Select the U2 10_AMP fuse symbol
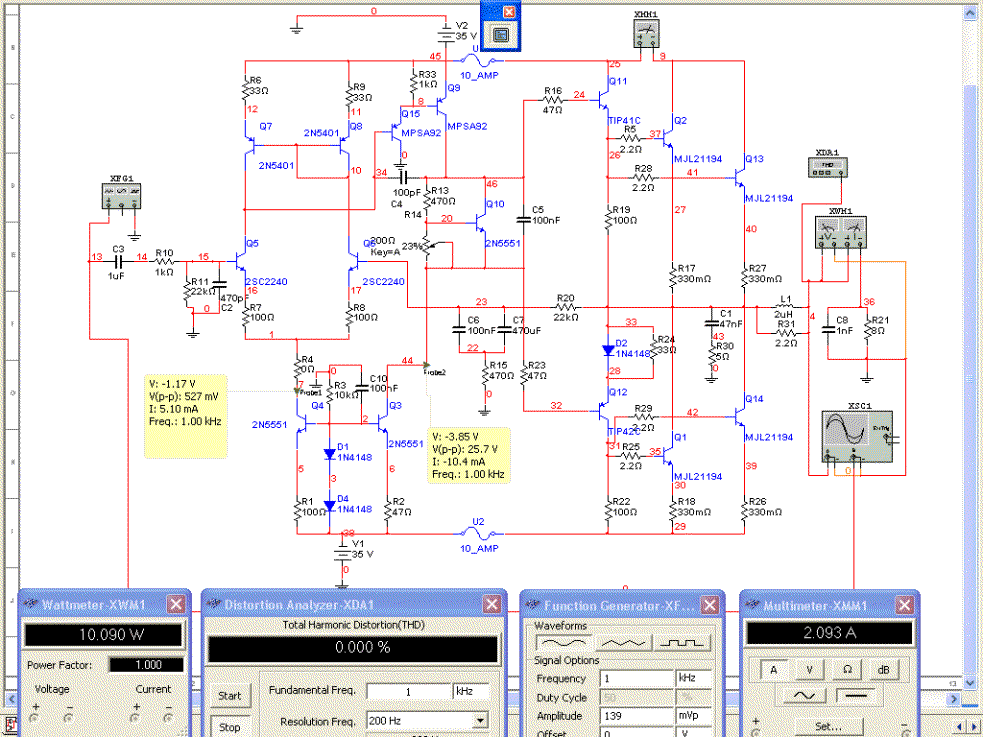This screenshot has height=737, width=983. tap(478, 534)
